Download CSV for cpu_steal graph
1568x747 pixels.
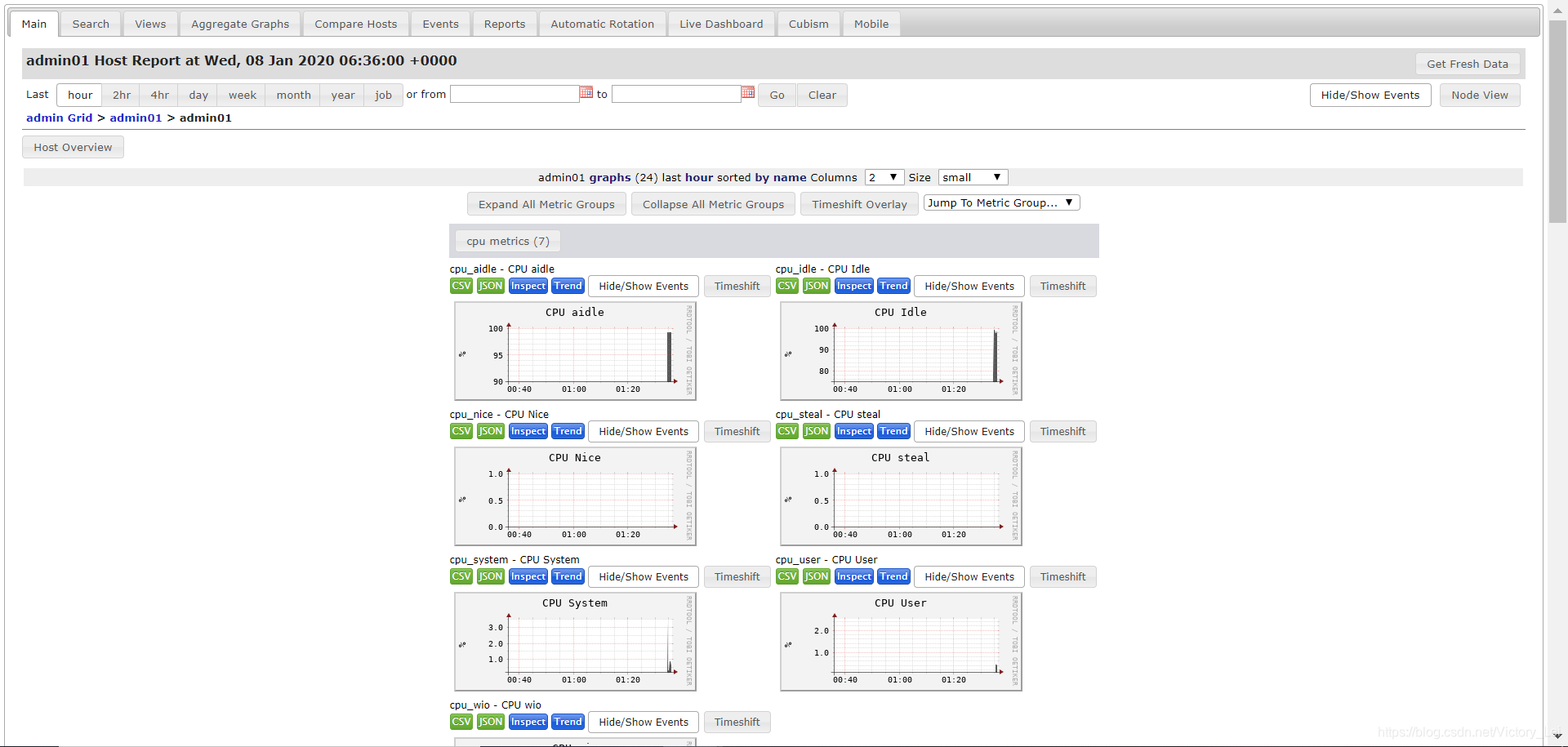pos(787,431)
